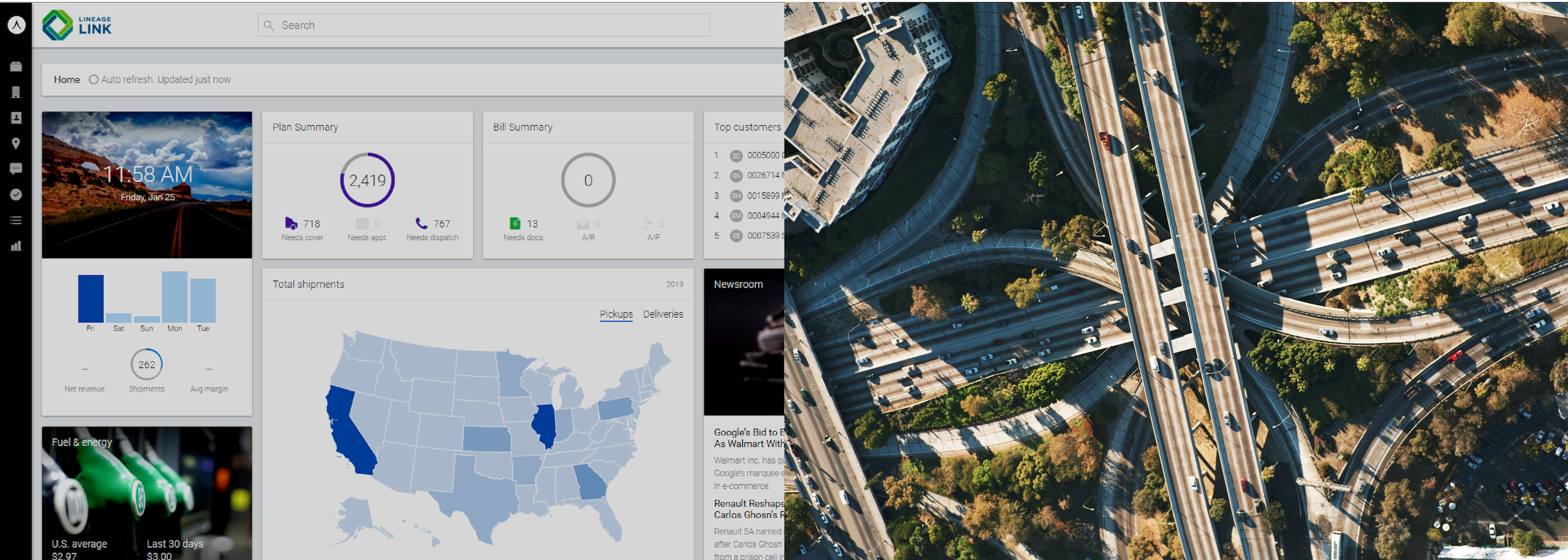
Task: Open the building facilities icon in sidebar
Action: coord(16,92)
